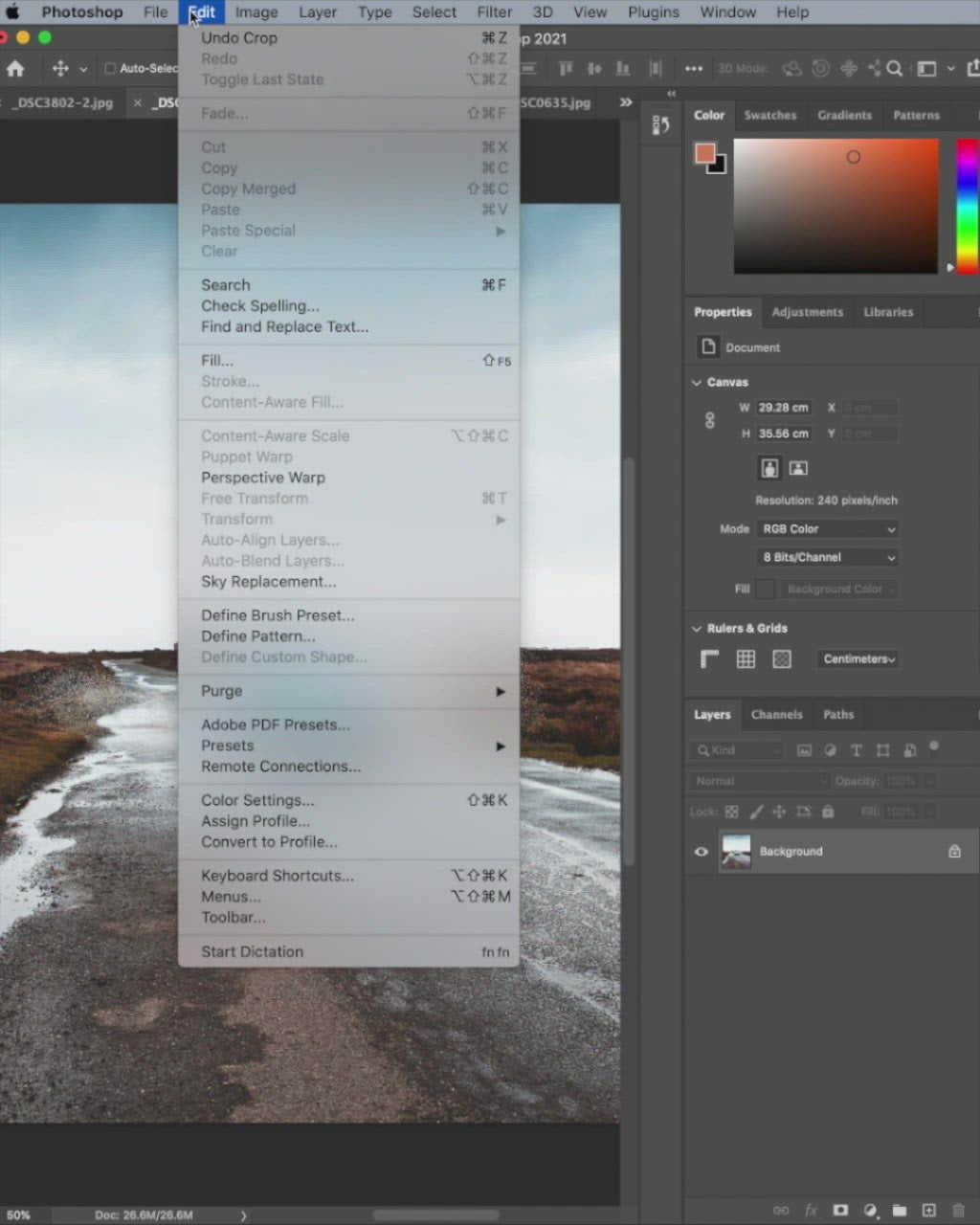Image resolution: width=980 pixels, height=1225 pixels.
Task: Choose Sky Replacement from Edit menu
Action: (x=268, y=582)
